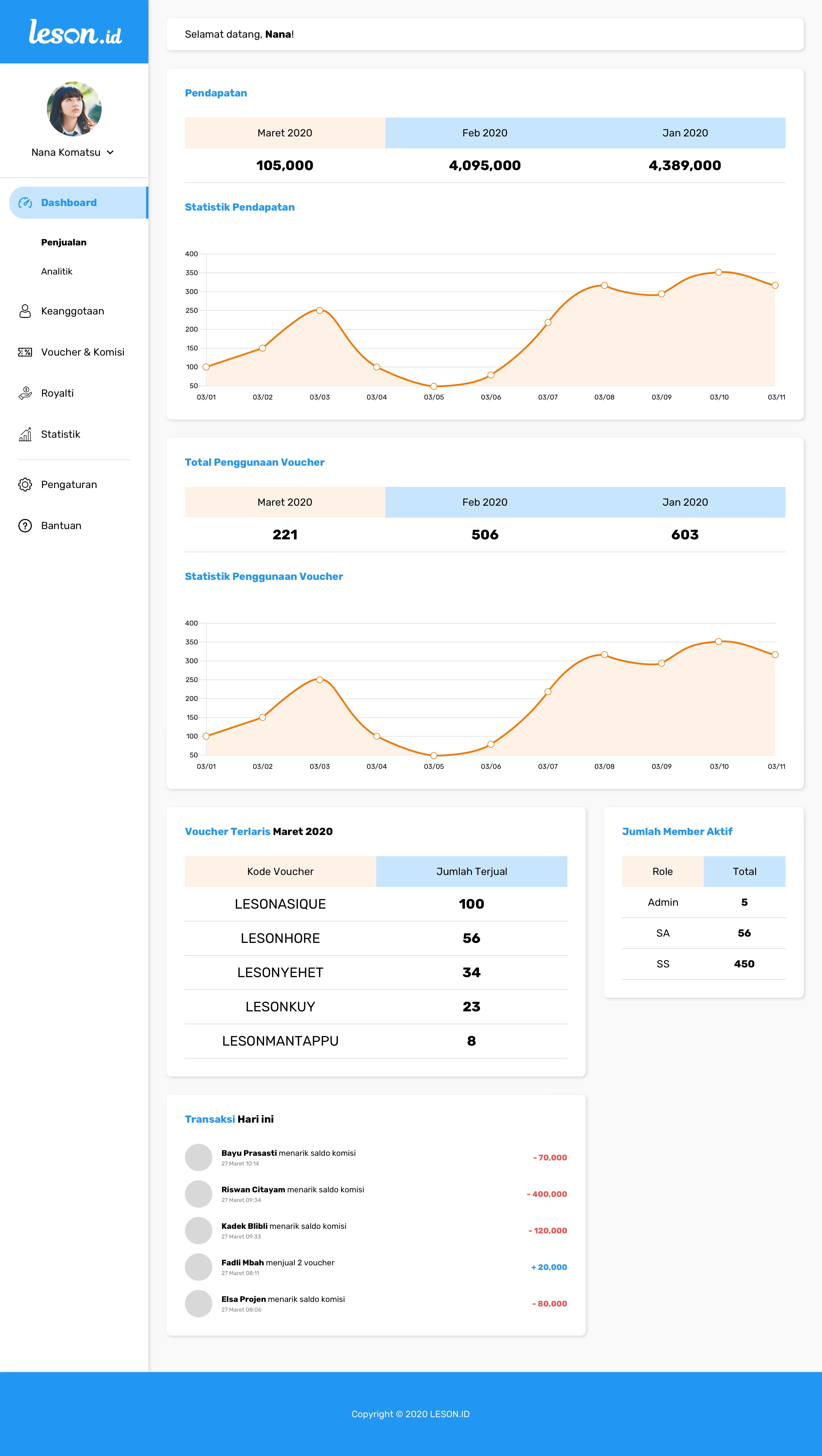Click the 03/07 point on Statistik Penggunaan Voucher chart
The image size is (822, 1456).
pos(548,692)
